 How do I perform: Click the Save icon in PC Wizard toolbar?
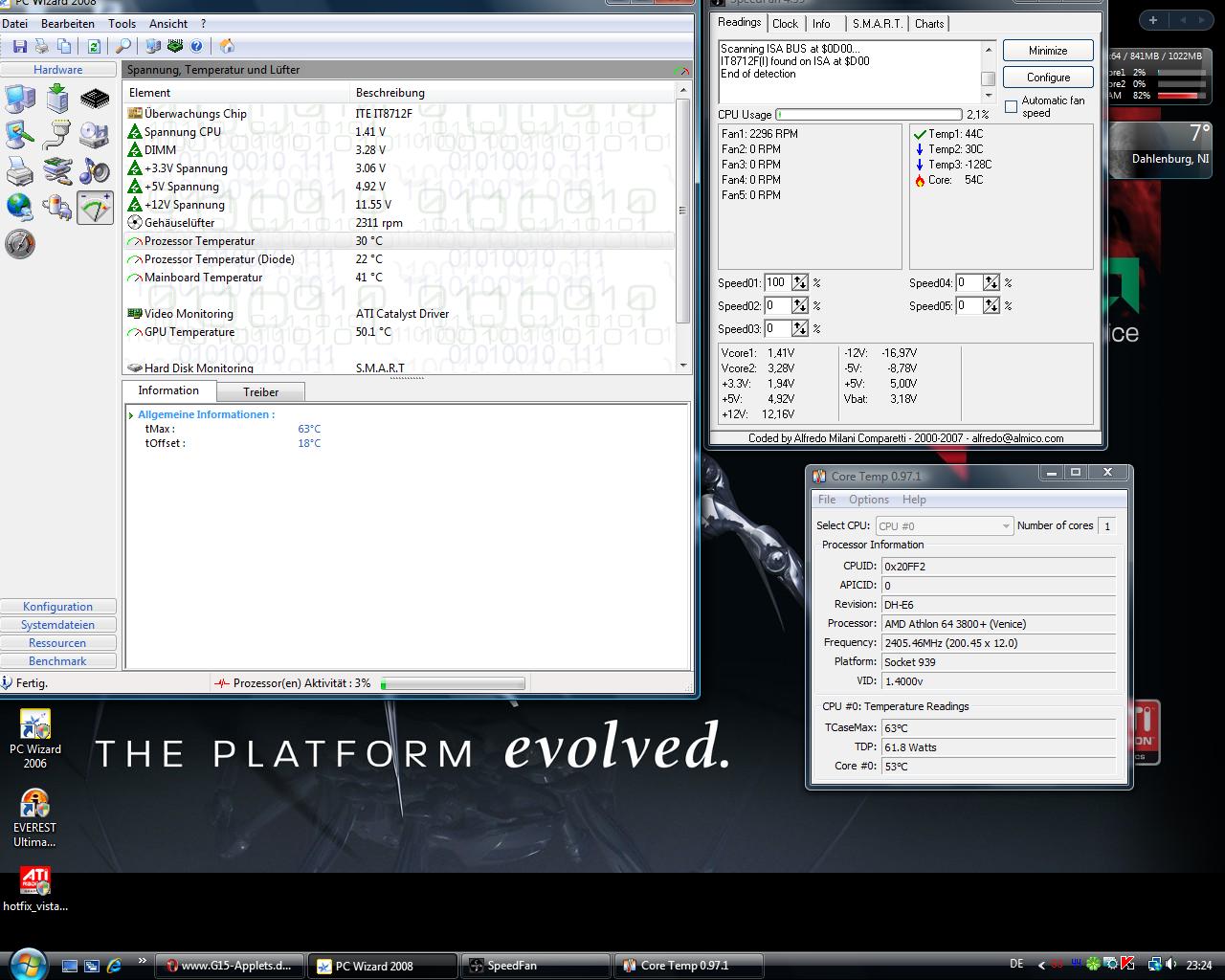[19, 46]
